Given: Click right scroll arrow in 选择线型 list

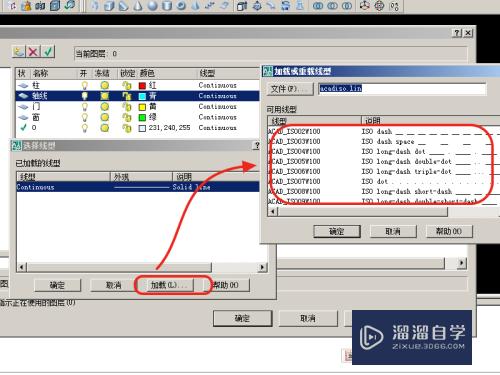Looking at the screenshot, I should (263, 267).
